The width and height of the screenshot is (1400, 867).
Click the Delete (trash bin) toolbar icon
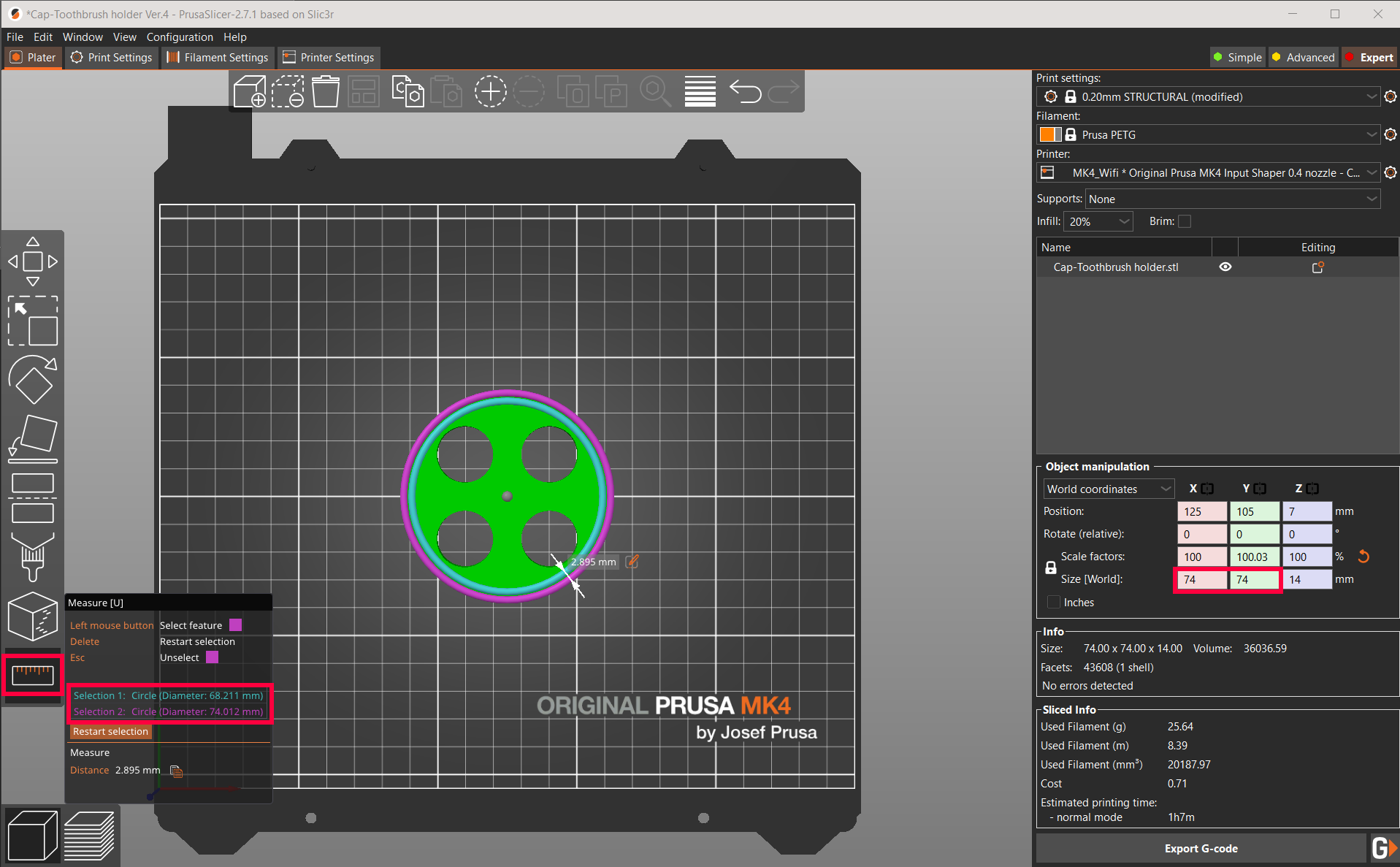coord(326,92)
